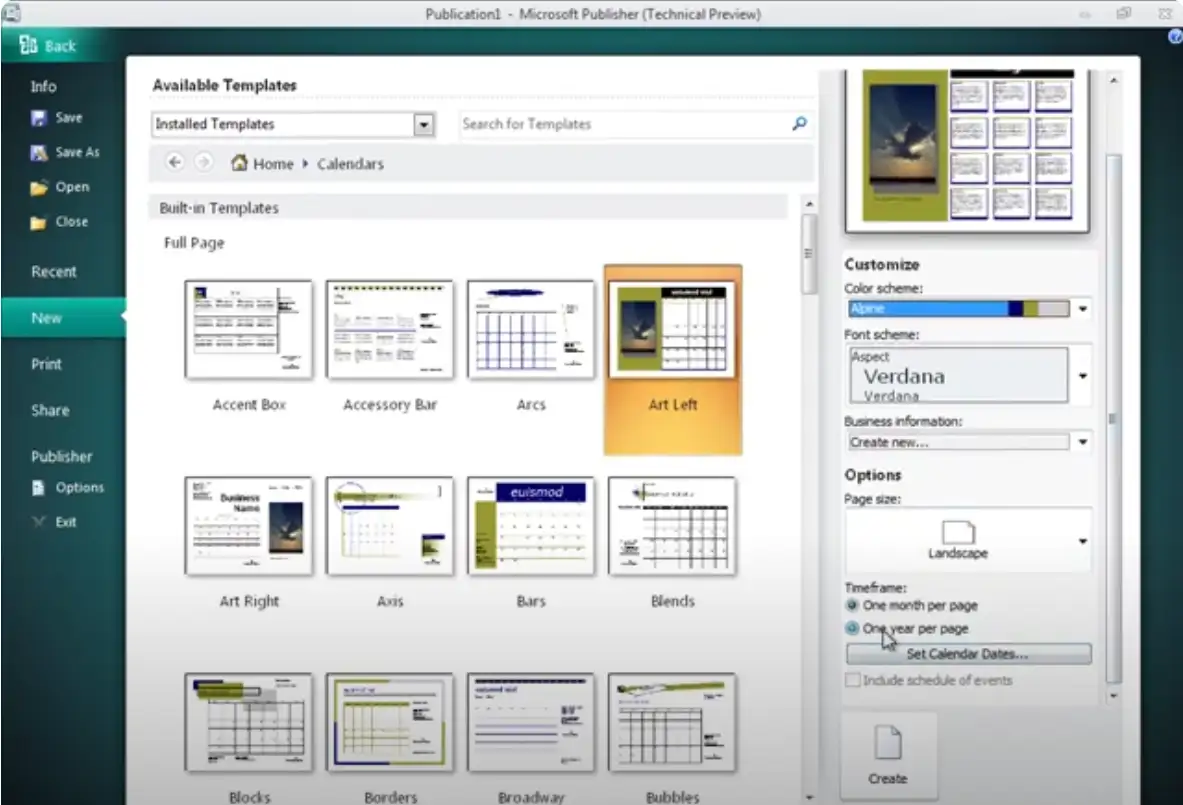The width and height of the screenshot is (1183, 805).
Task: Open Publisher Options icon
Action: click(39, 488)
